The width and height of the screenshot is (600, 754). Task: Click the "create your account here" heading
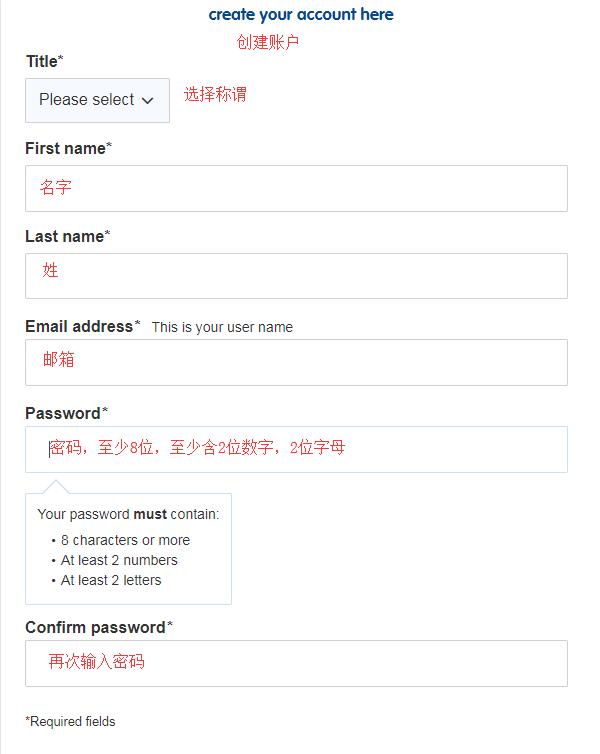coord(301,15)
